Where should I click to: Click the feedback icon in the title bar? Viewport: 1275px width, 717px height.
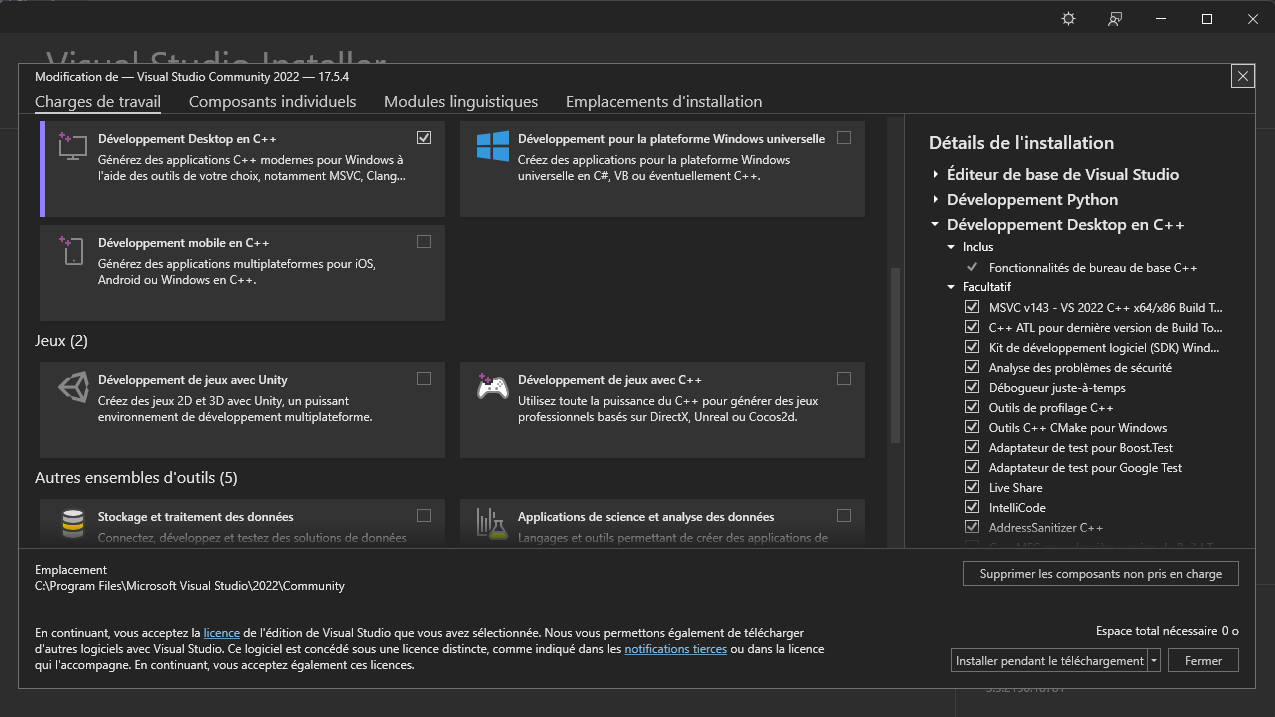1115,19
